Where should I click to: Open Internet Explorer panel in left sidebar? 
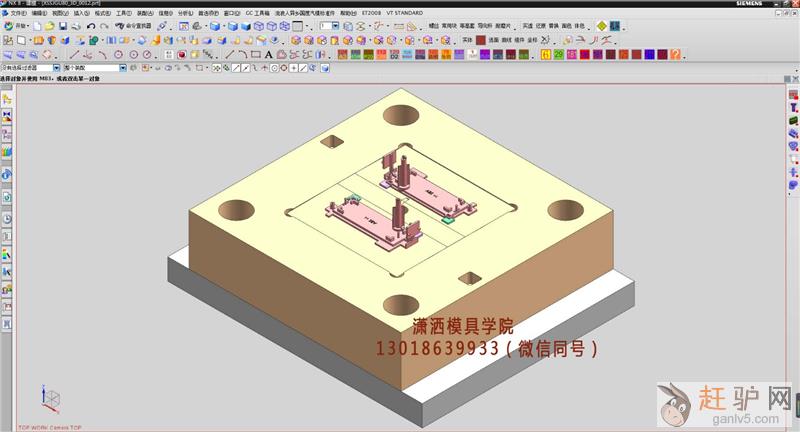(6, 174)
